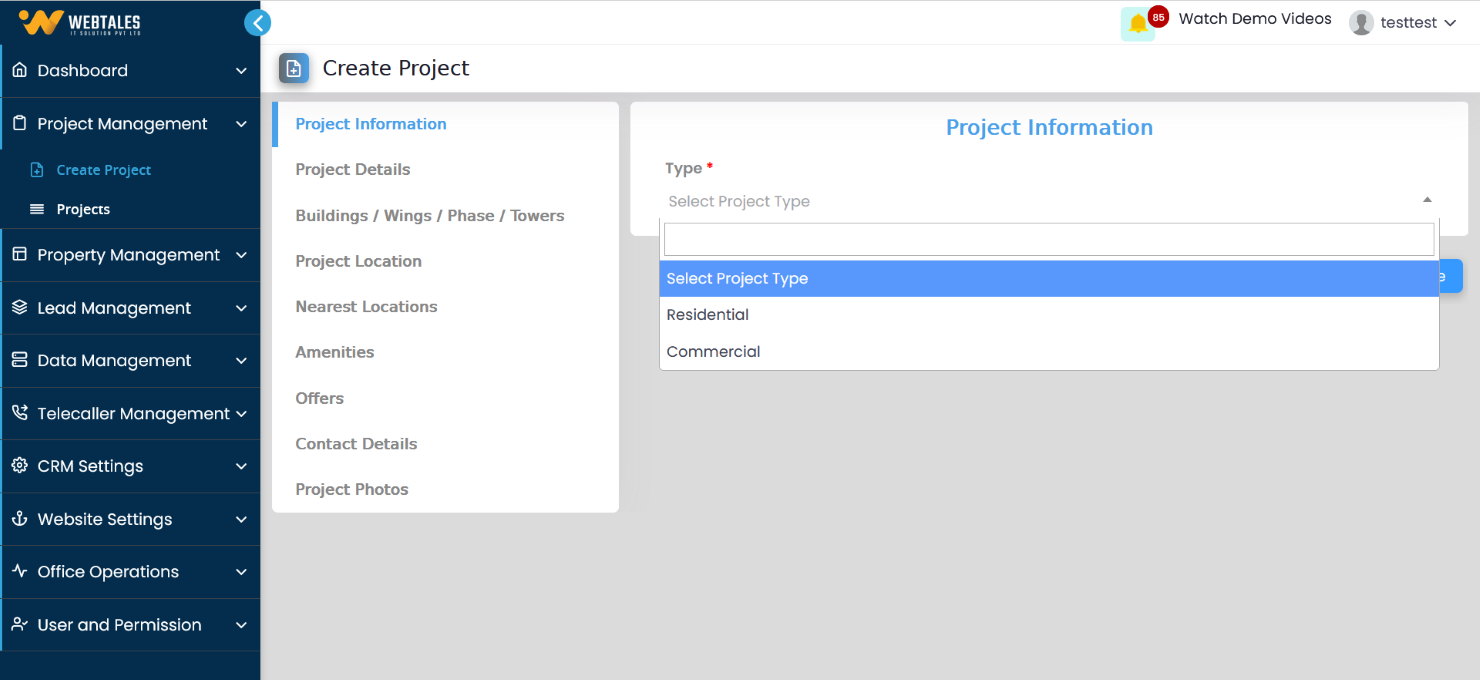Collapse the open Type dropdown arrow

pyautogui.click(x=1427, y=198)
